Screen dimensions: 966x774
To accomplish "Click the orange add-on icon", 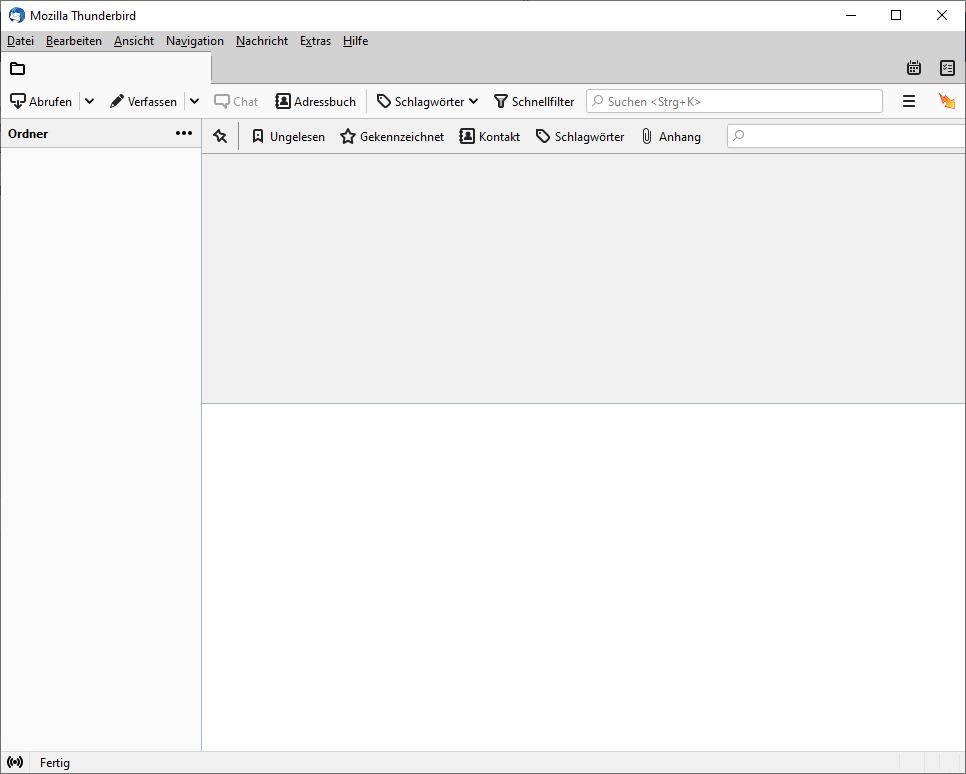I will tap(947, 101).
